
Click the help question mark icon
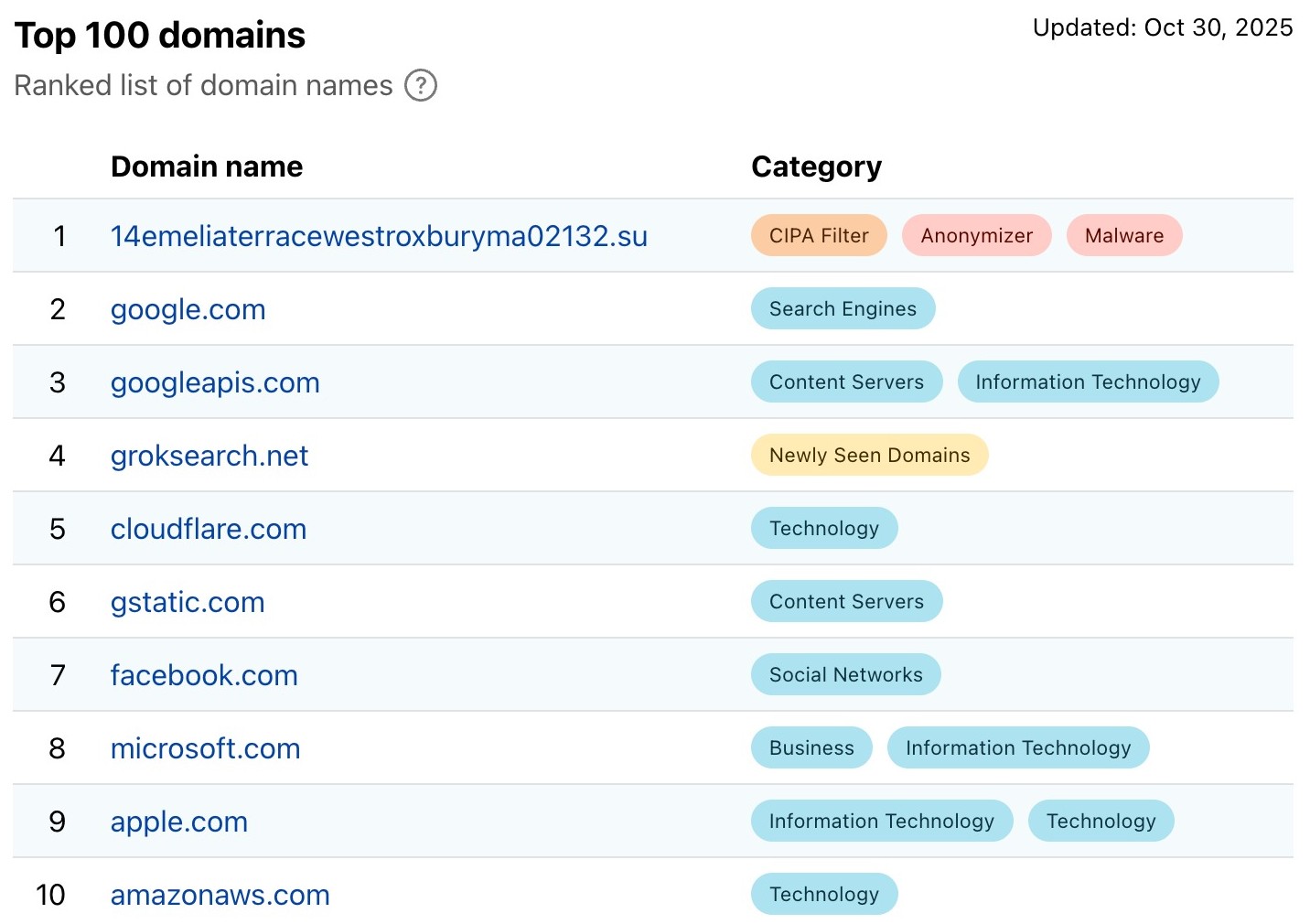[421, 86]
